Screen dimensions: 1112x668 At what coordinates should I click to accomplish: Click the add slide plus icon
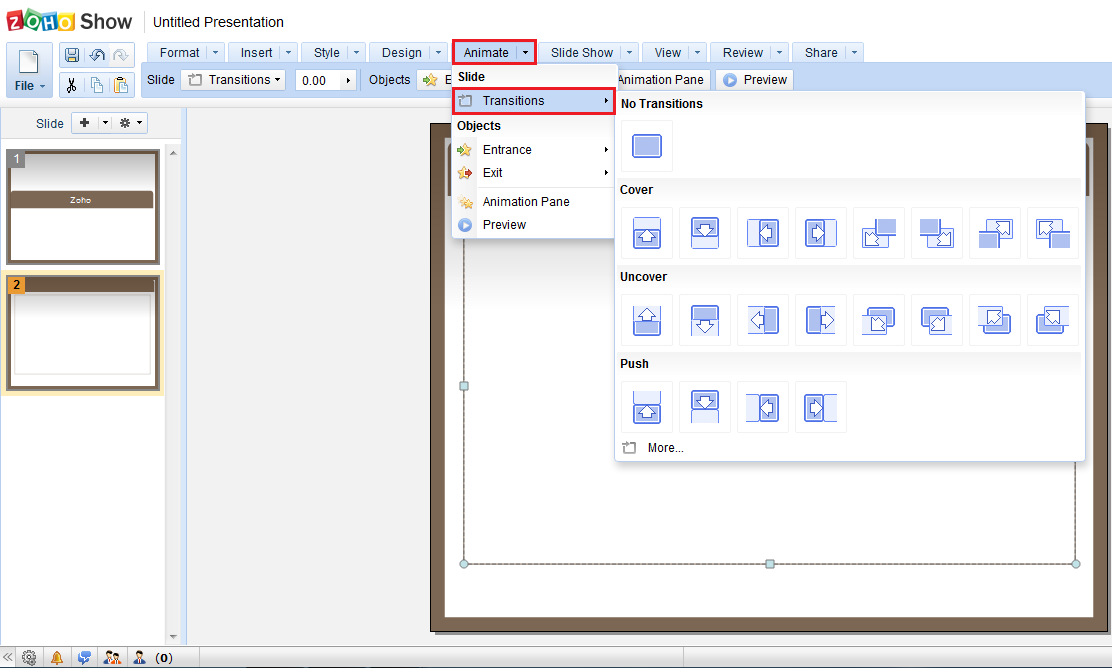pyautogui.click(x=84, y=123)
